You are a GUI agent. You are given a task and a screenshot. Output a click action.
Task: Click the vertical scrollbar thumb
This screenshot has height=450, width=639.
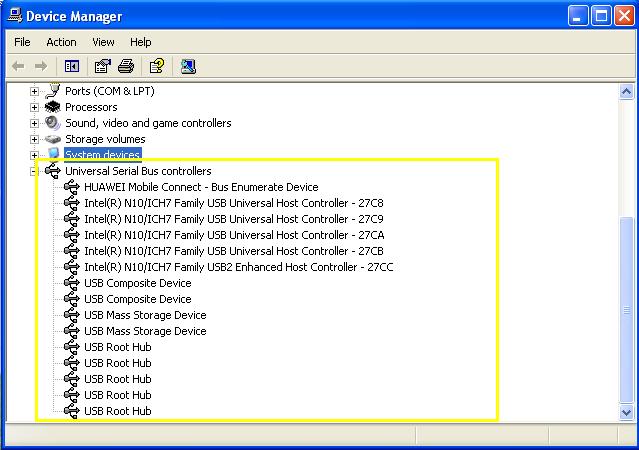[x=626, y=310]
